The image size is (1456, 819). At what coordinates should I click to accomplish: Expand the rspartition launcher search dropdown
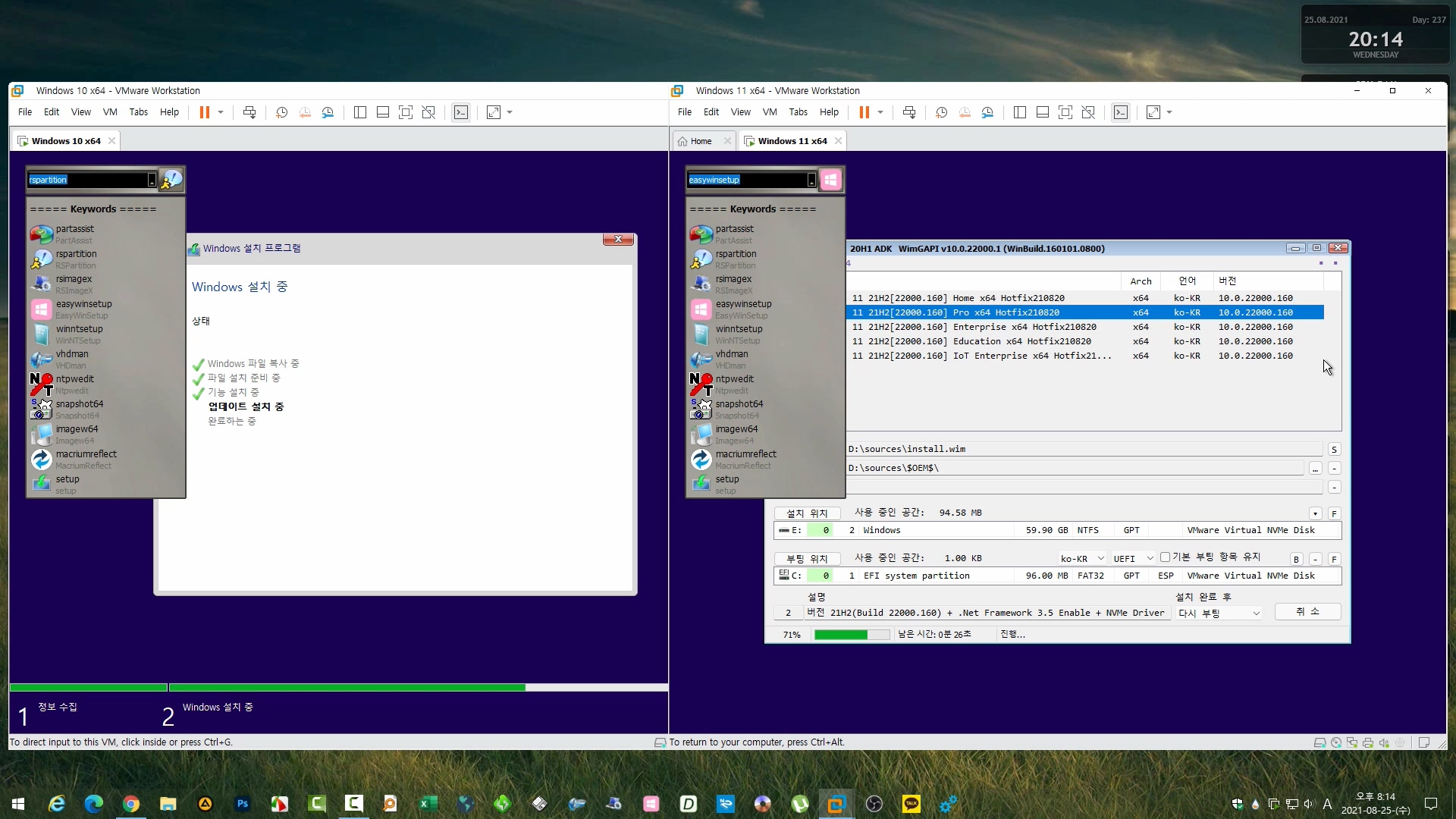152,180
